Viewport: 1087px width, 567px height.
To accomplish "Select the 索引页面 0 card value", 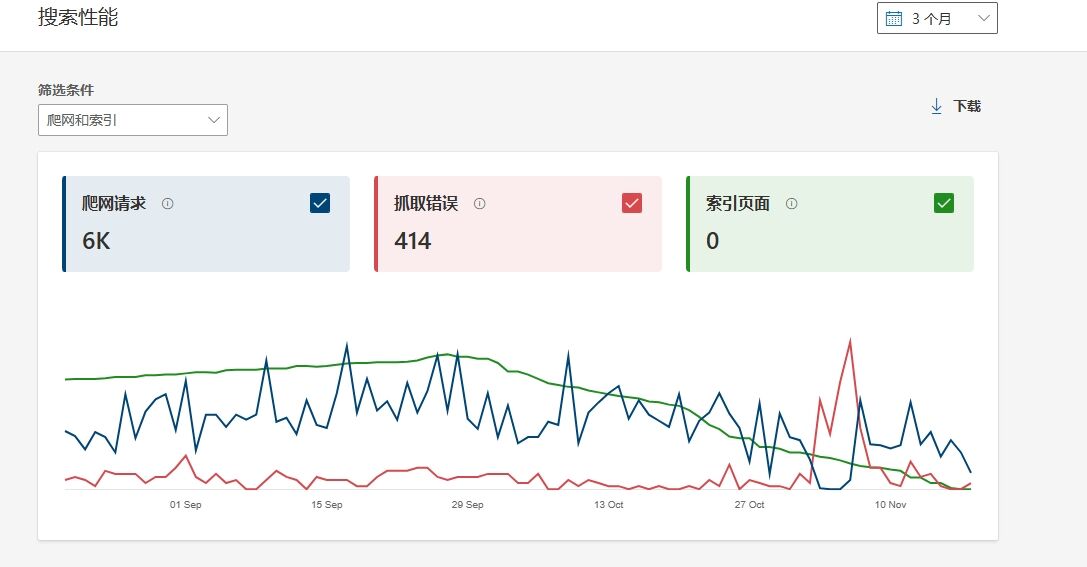I will pos(712,240).
